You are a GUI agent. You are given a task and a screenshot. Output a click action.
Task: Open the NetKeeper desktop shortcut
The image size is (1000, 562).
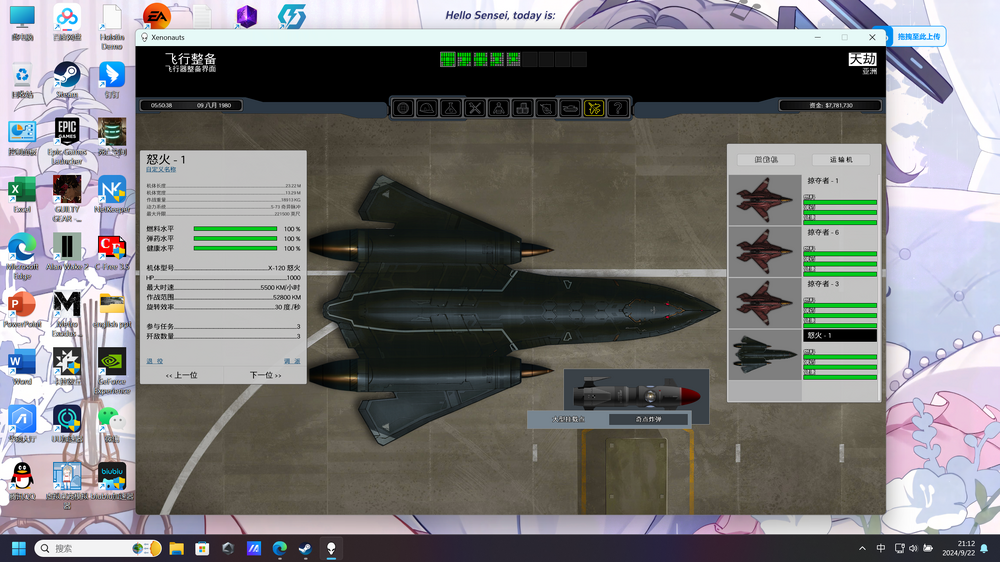pyautogui.click(x=112, y=194)
